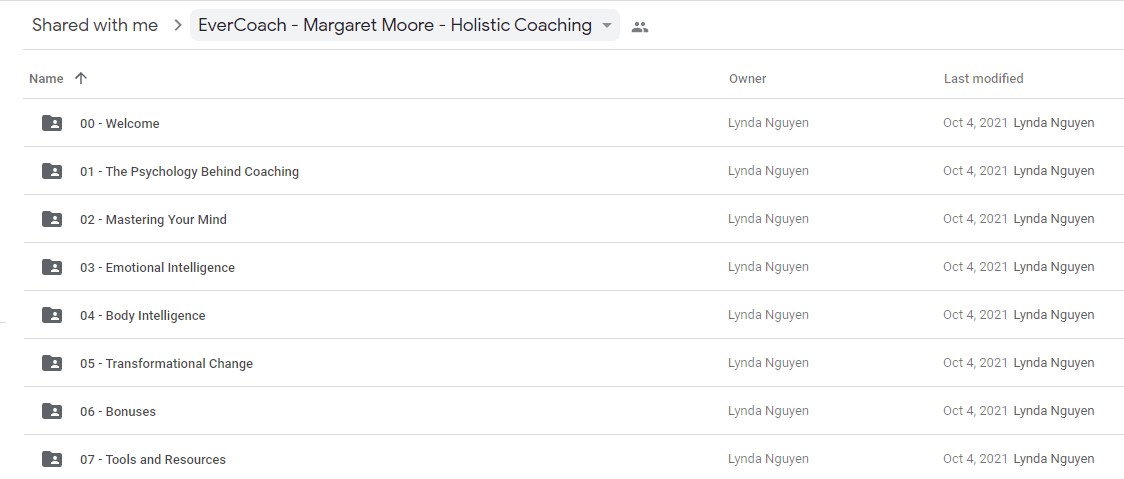
Task: Click the shared people icon next to folder title
Action: coord(639,27)
